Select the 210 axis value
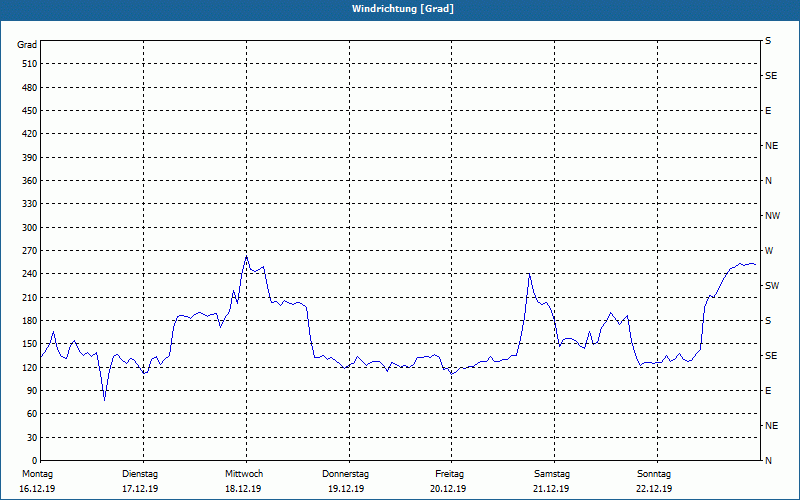This screenshot has width=800, height=500. click(x=30, y=297)
